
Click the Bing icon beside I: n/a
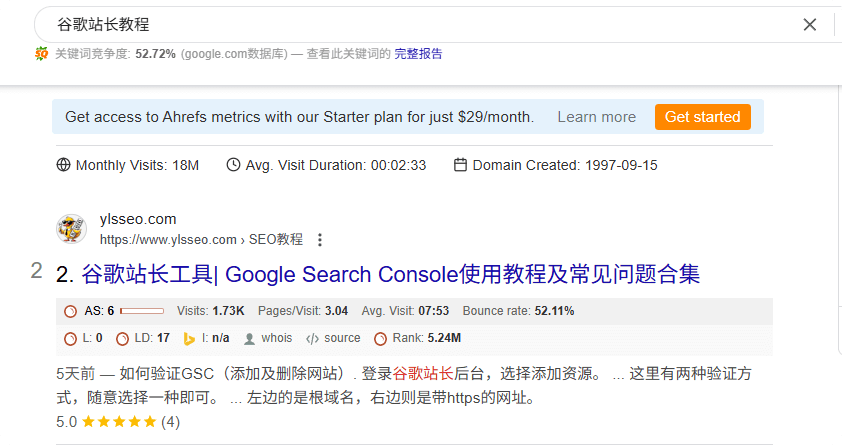(189, 339)
